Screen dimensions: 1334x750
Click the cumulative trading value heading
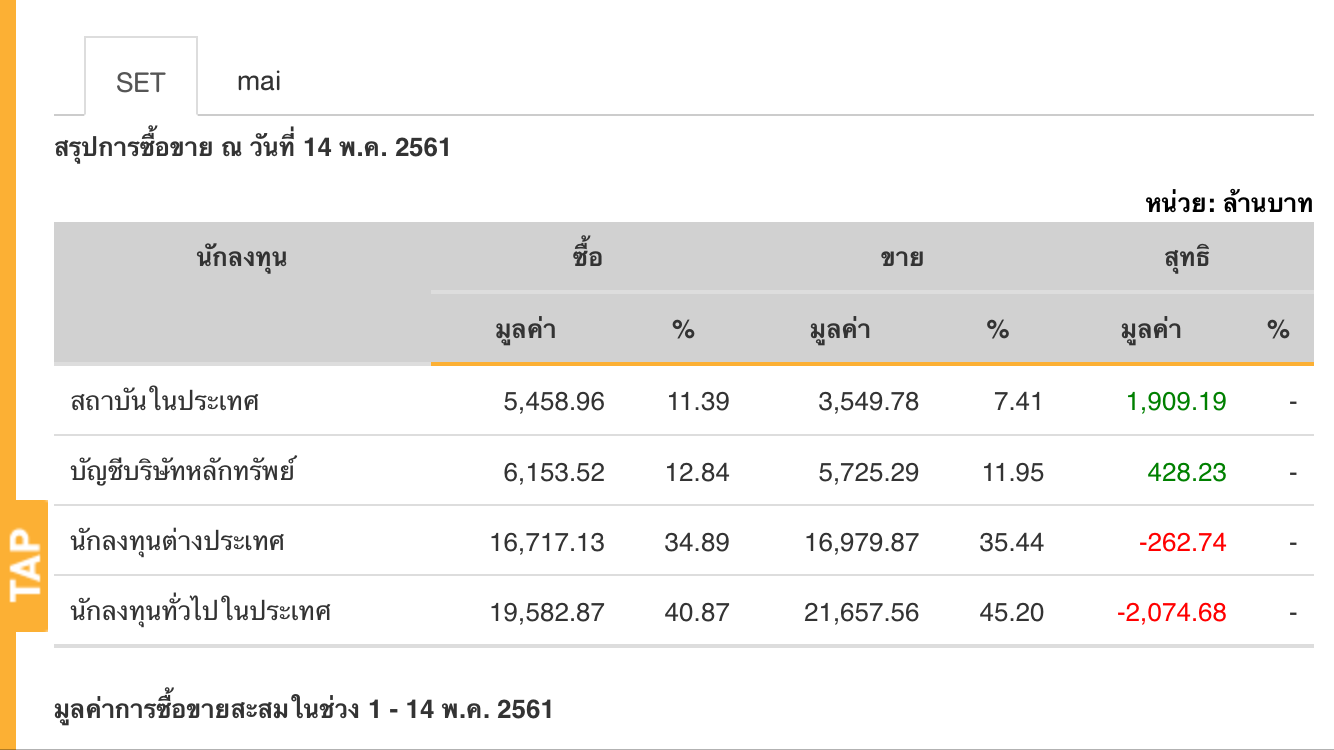(x=303, y=710)
